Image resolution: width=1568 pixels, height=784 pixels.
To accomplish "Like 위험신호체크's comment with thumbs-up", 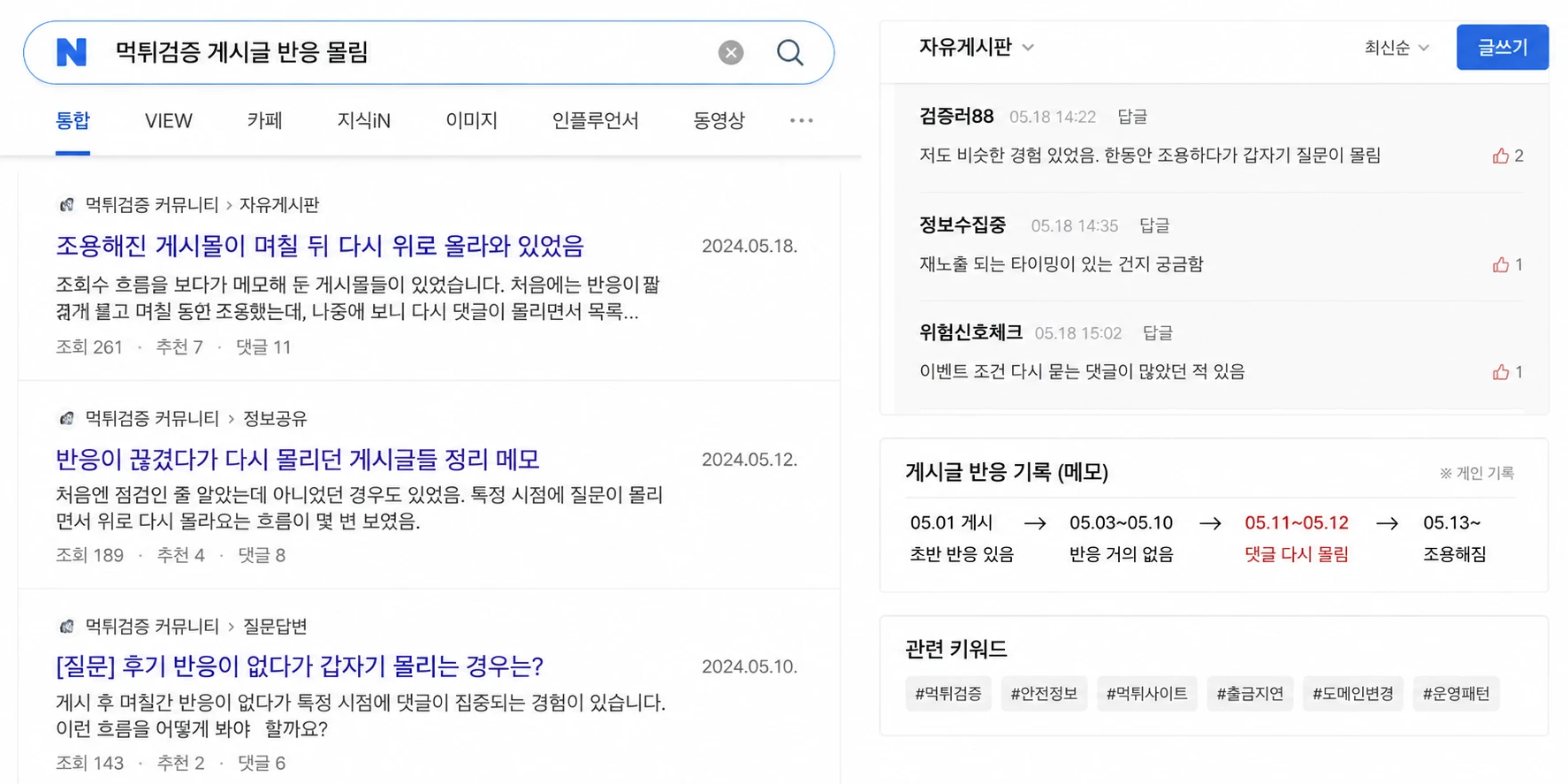I will [1501, 372].
